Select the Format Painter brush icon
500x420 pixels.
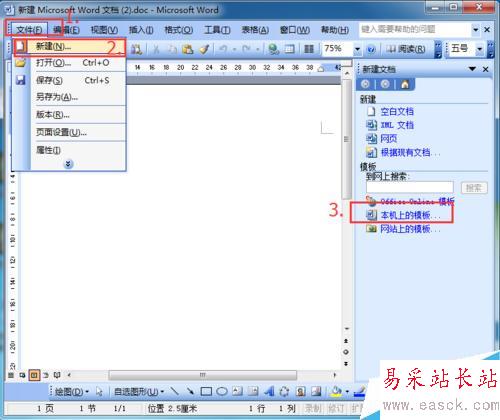pos(204,49)
